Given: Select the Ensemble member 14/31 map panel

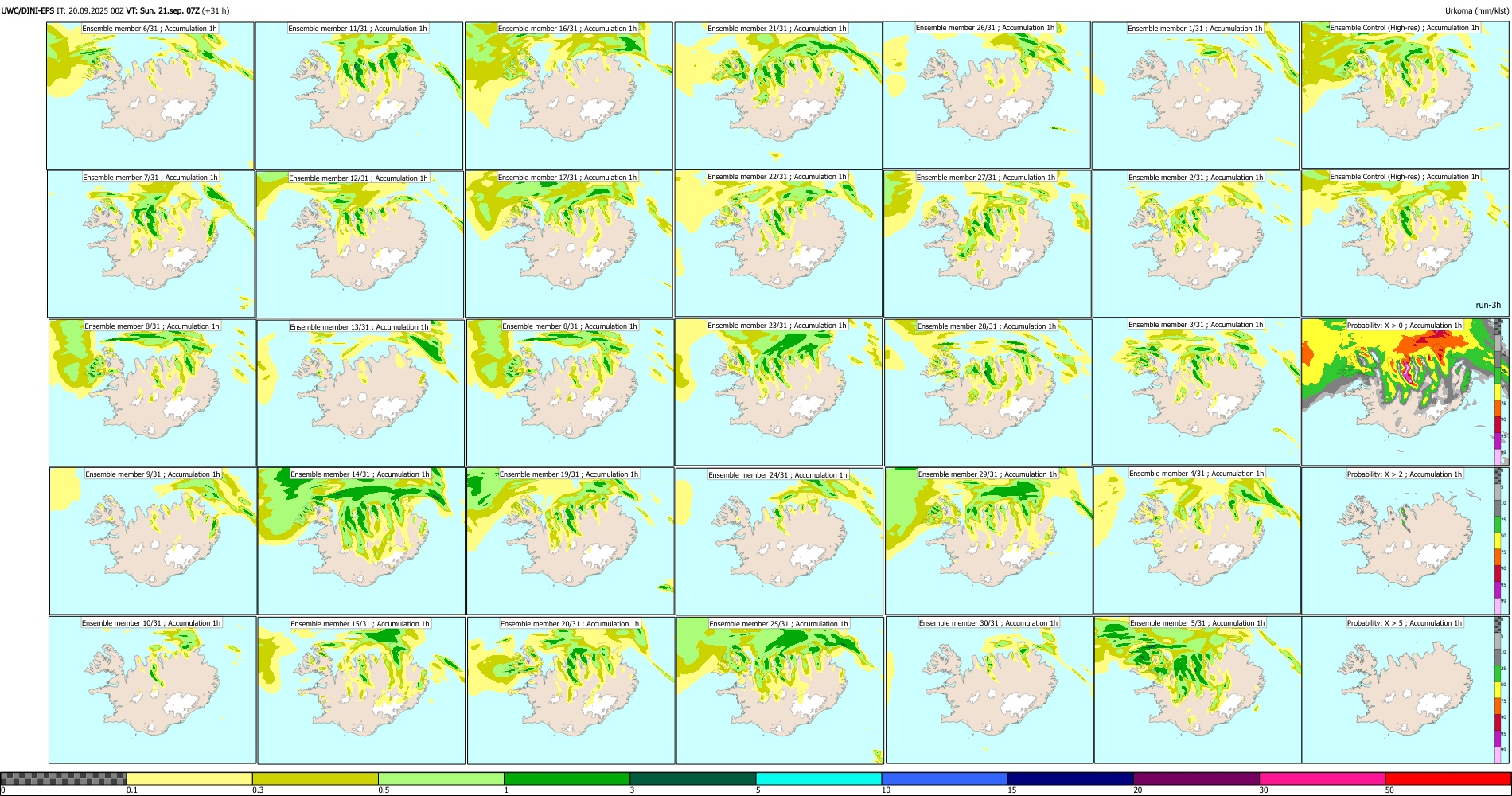Looking at the screenshot, I should coord(361,540).
